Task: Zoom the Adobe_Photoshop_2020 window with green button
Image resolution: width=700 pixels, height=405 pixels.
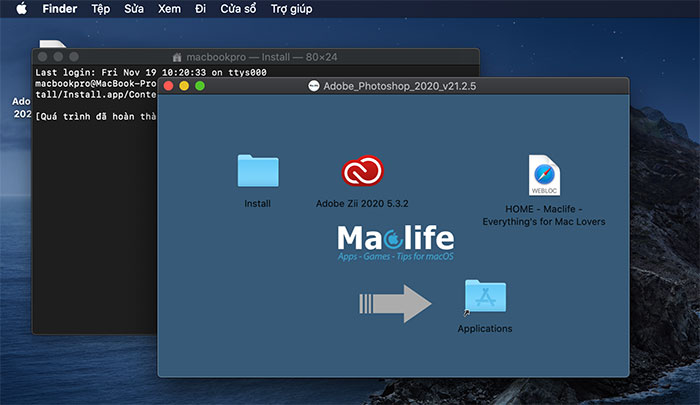Action: pos(200,87)
